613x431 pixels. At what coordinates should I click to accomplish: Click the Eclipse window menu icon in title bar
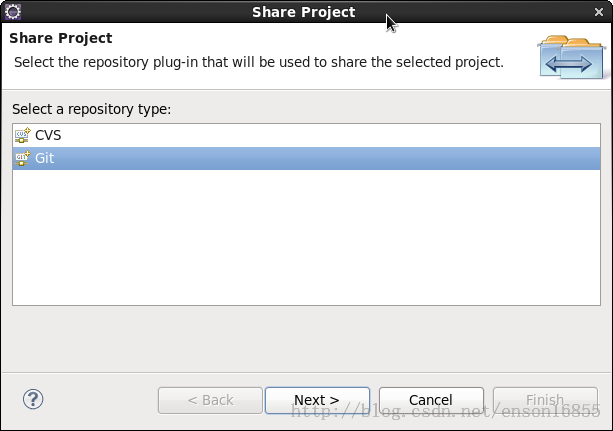click(x=13, y=12)
